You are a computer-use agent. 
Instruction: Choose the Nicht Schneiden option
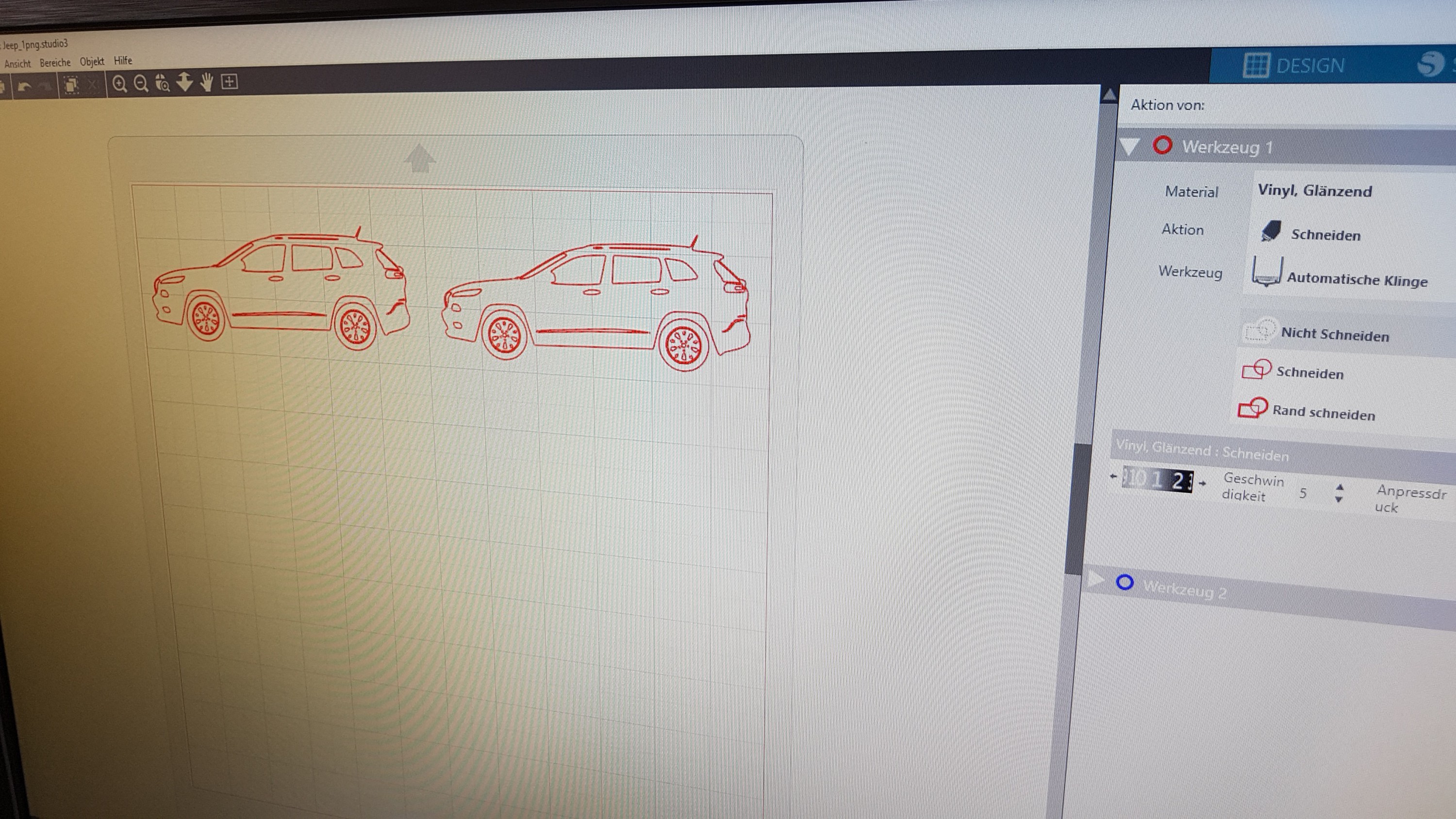pyautogui.click(x=1334, y=335)
